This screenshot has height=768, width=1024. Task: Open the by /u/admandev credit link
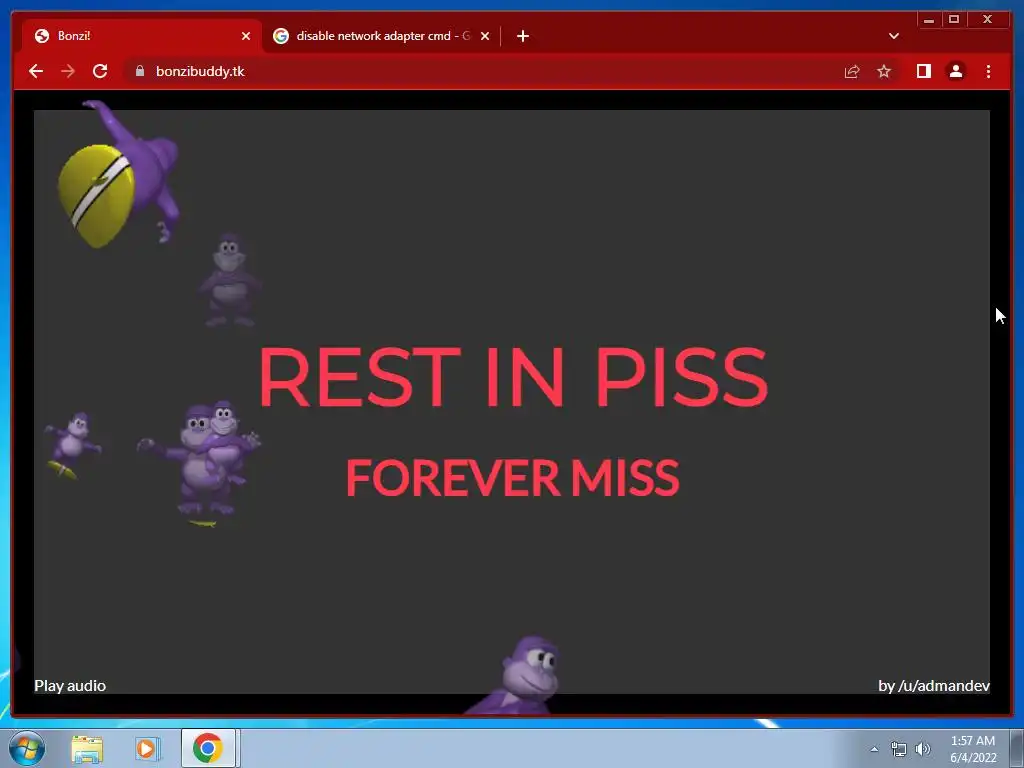coord(934,686)
